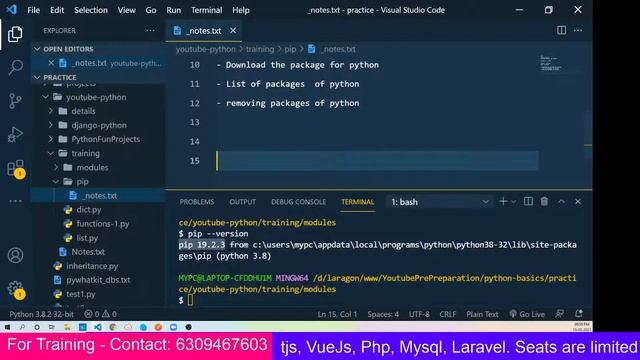Open the terminal selector '1: bash' dropdown

click(x=440, y=202)
